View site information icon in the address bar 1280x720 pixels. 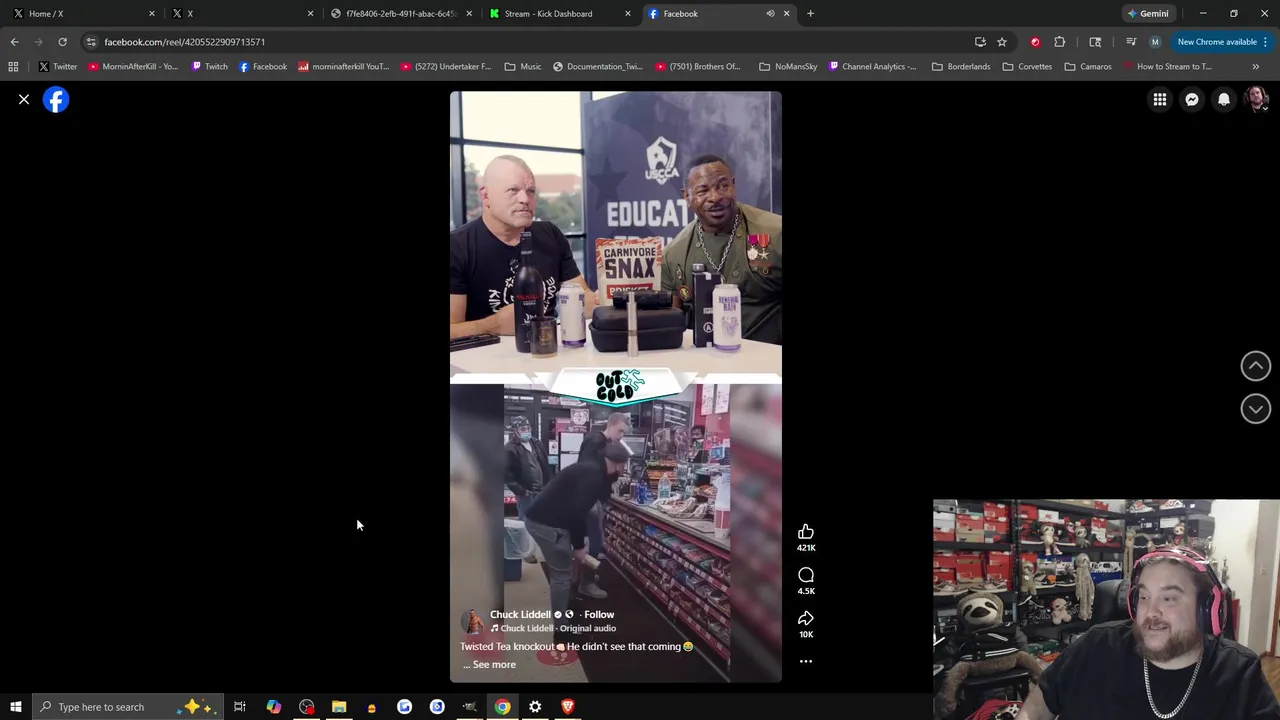click(91, 42)
